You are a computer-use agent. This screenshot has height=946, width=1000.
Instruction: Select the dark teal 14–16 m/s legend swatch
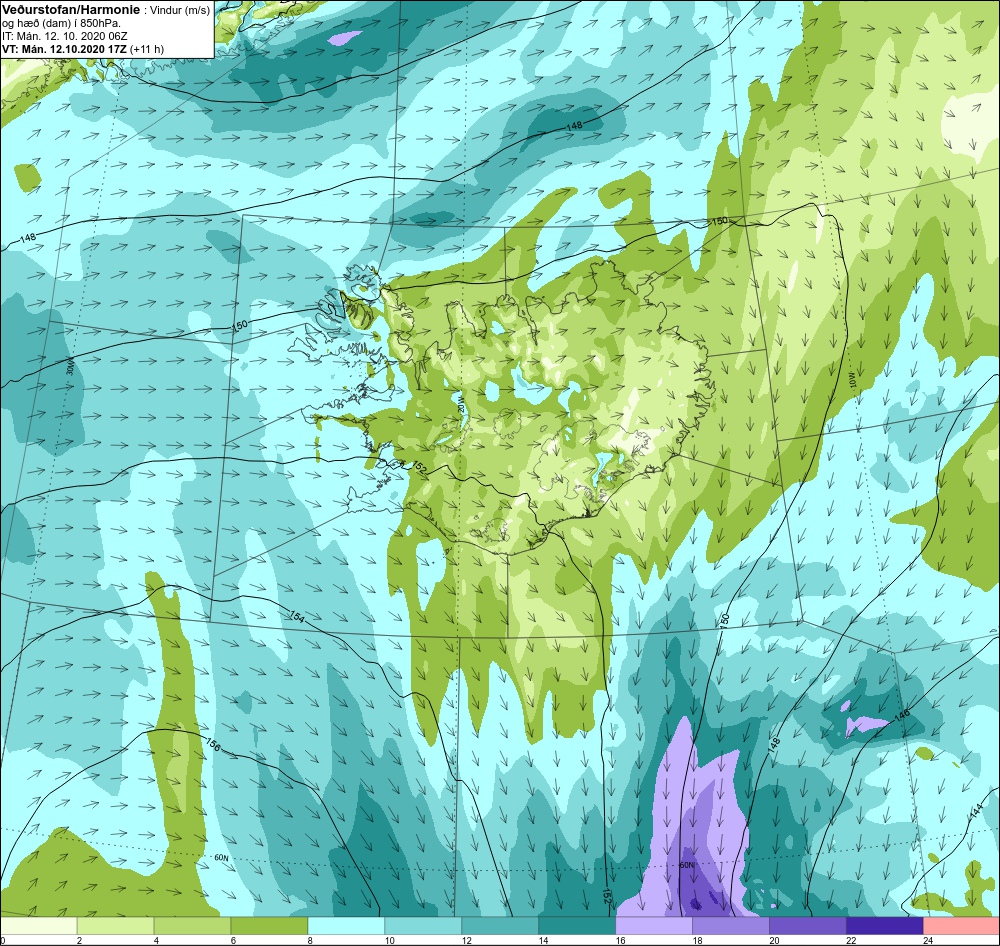point(577,926)
